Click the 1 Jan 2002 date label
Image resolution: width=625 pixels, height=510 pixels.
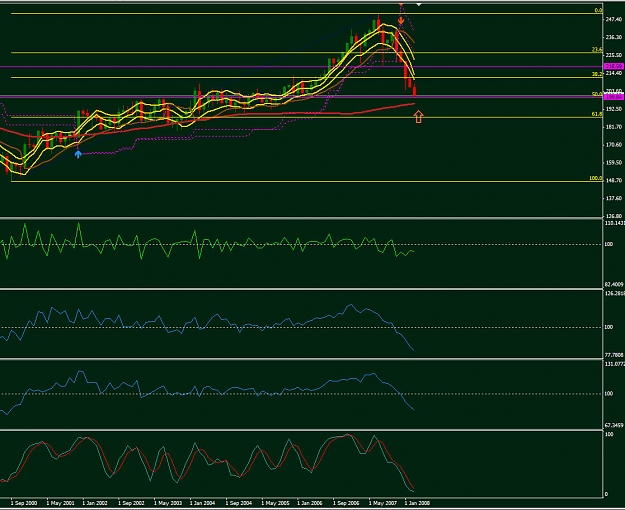[x=95, y=503]
